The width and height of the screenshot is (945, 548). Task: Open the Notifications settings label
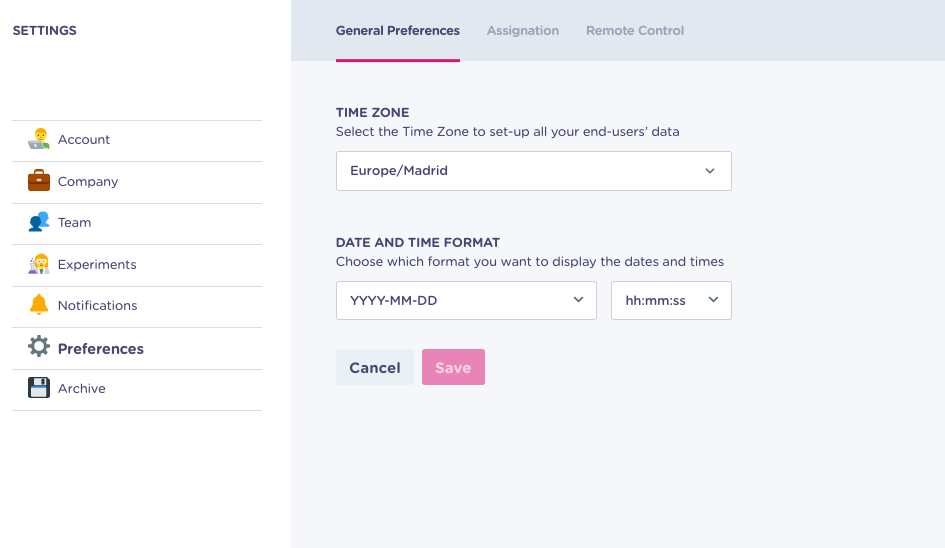point(98,306)
